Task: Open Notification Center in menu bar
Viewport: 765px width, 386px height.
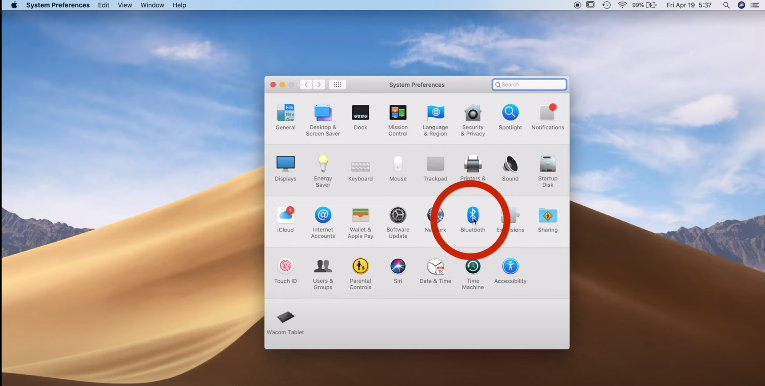Action: click(x=755, y=5)
